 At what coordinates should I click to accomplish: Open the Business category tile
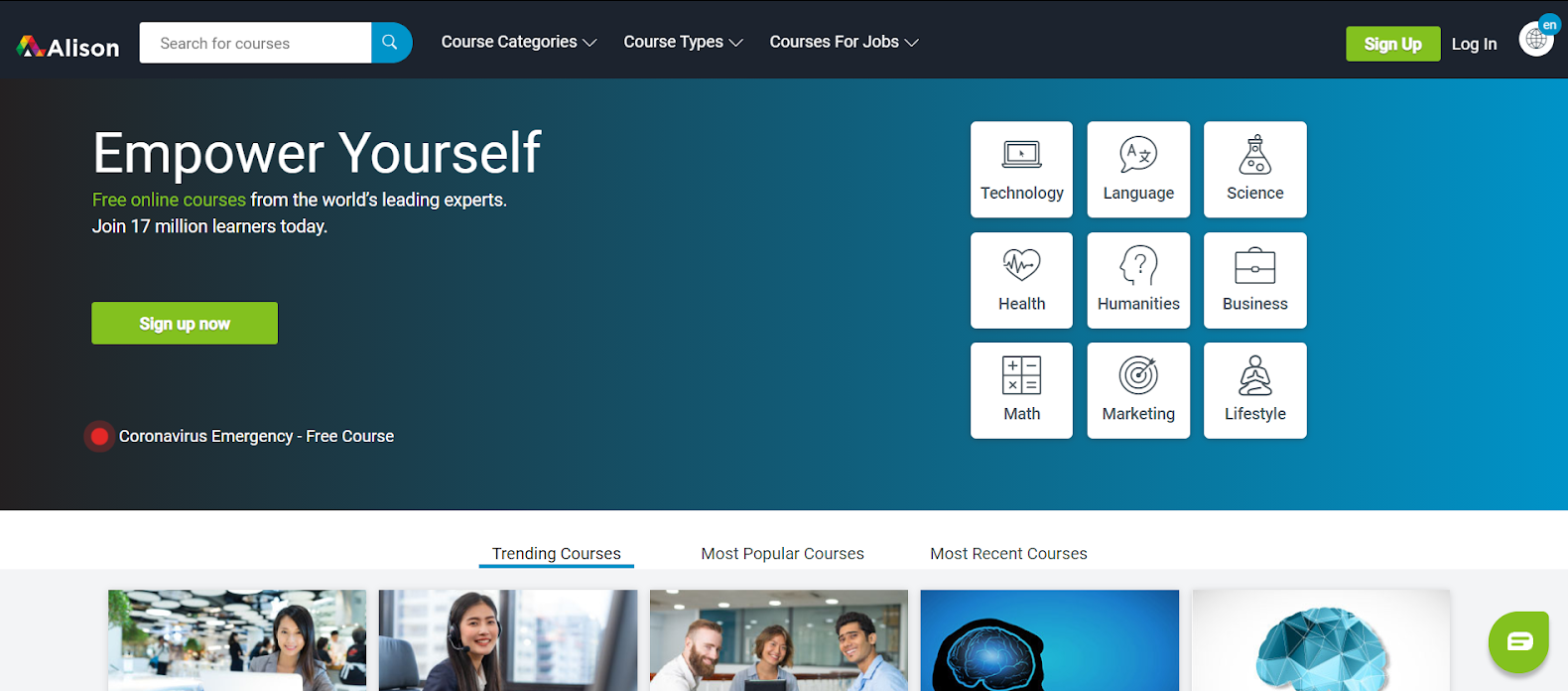[x=1255, y=280]
